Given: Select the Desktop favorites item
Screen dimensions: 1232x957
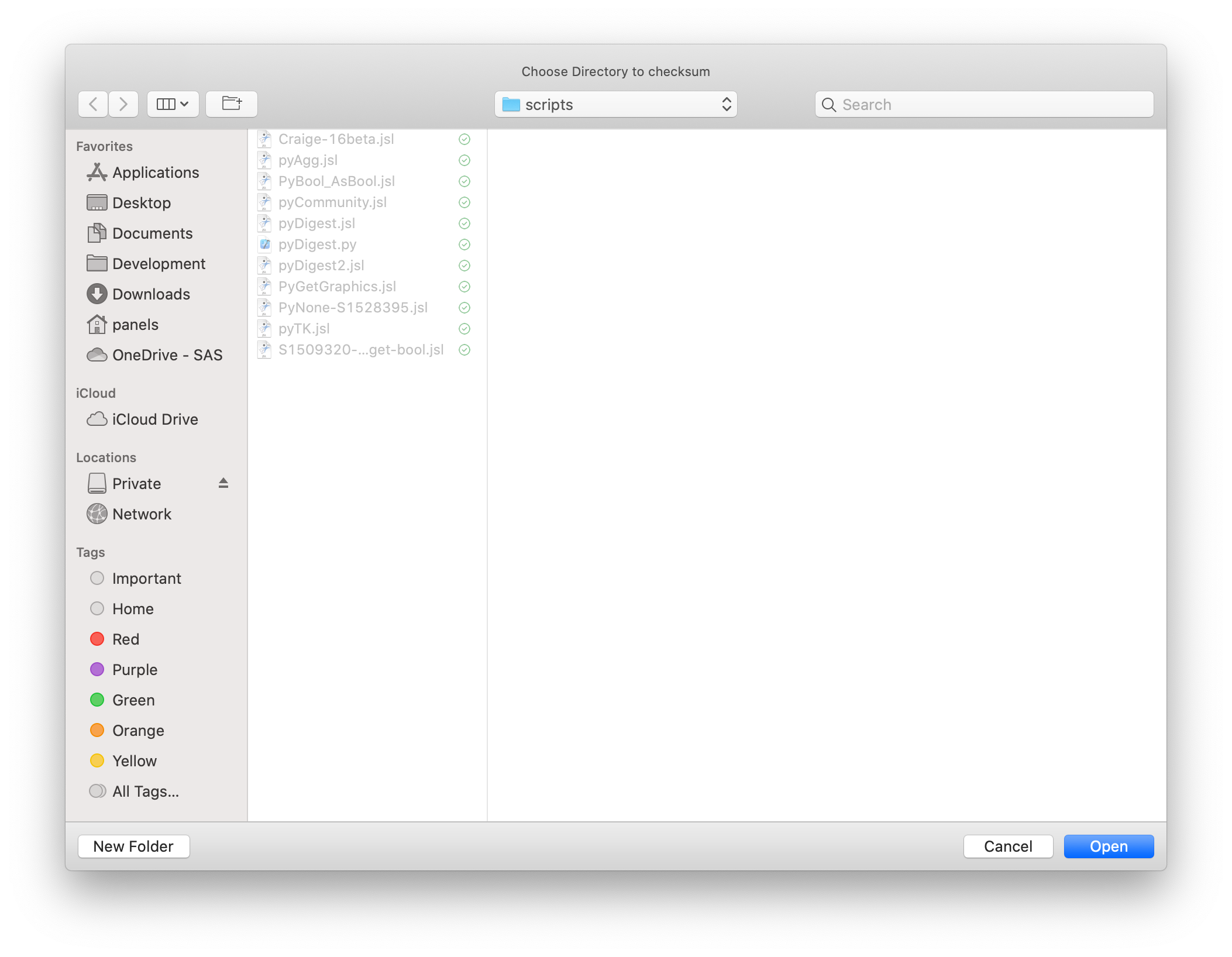Looking at the screenshot, I should click(141, 201).
